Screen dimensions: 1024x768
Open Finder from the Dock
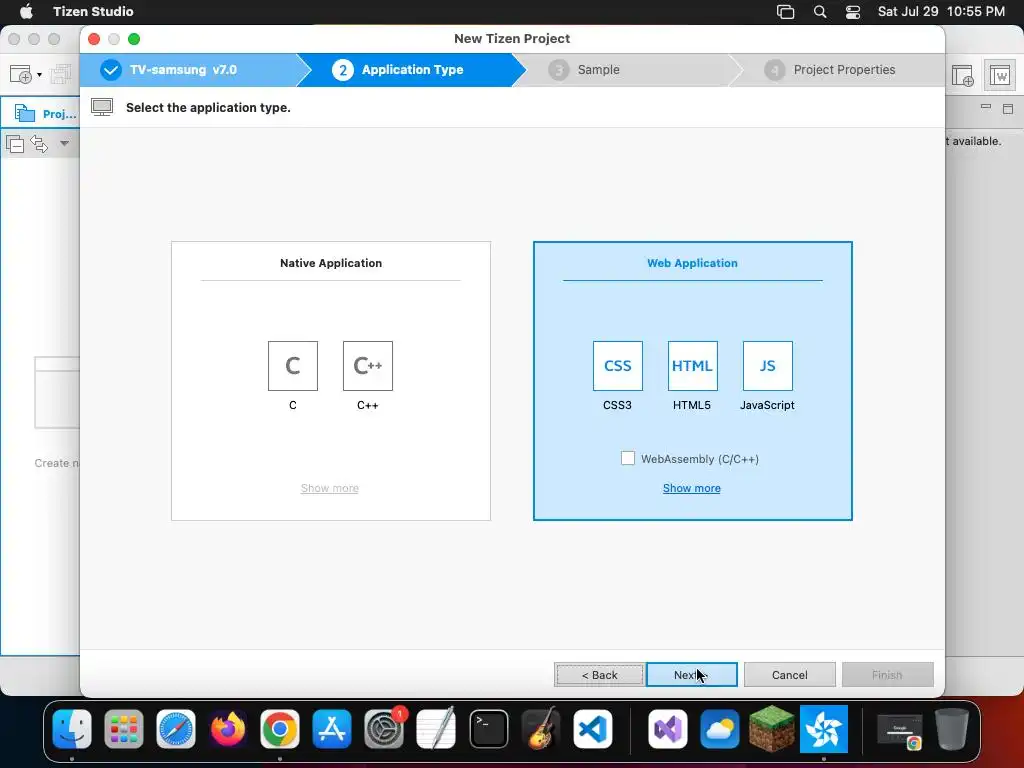click(x=72, y=729)
